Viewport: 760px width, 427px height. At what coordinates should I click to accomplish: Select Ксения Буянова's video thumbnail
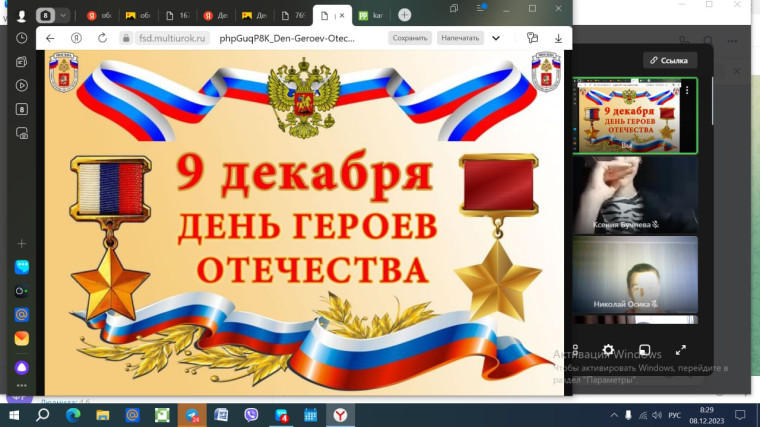[x=635, y=195]
